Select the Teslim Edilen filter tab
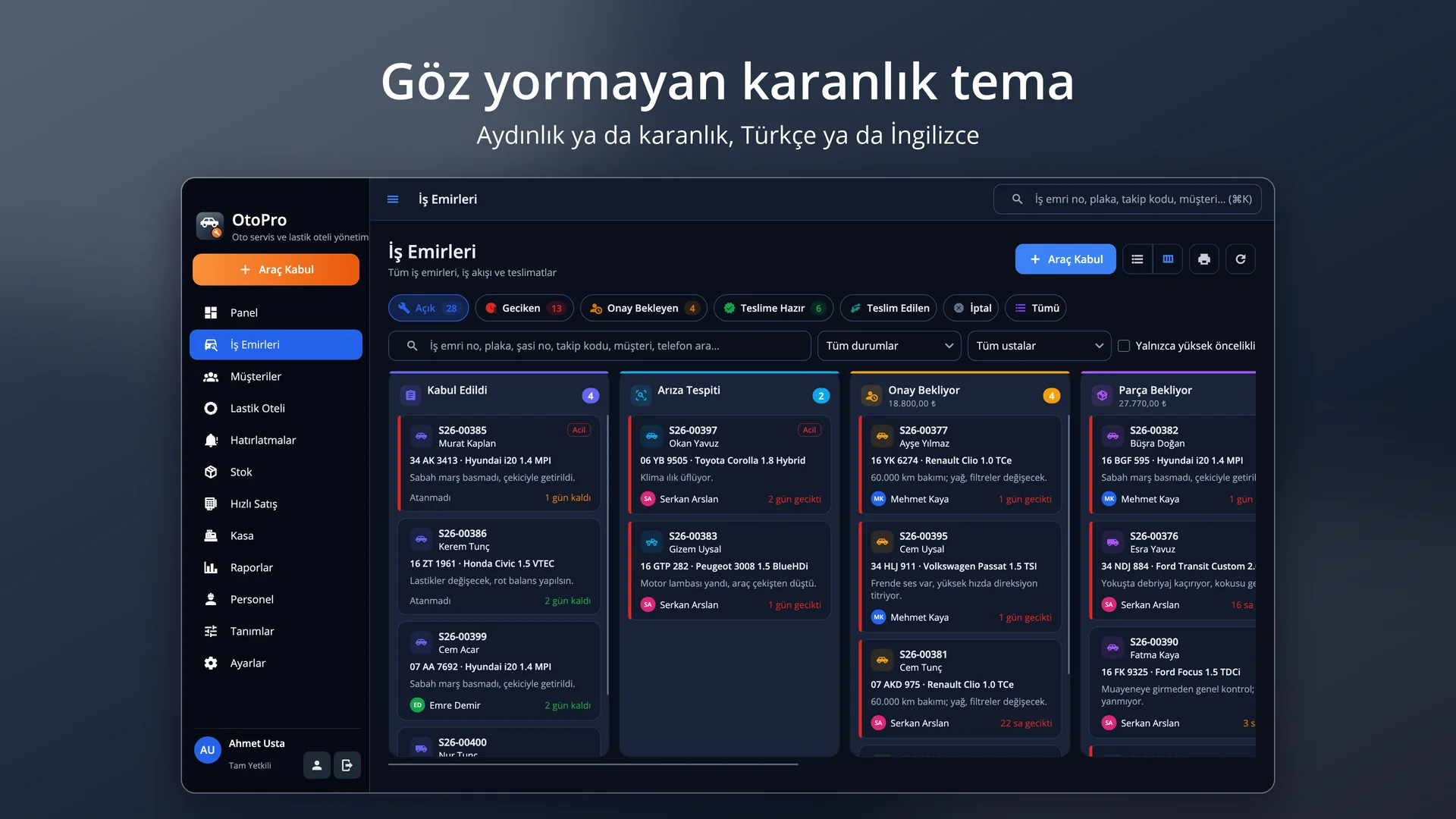The height and width of the screenshot is (819, 1456). [x=889, y=308]
